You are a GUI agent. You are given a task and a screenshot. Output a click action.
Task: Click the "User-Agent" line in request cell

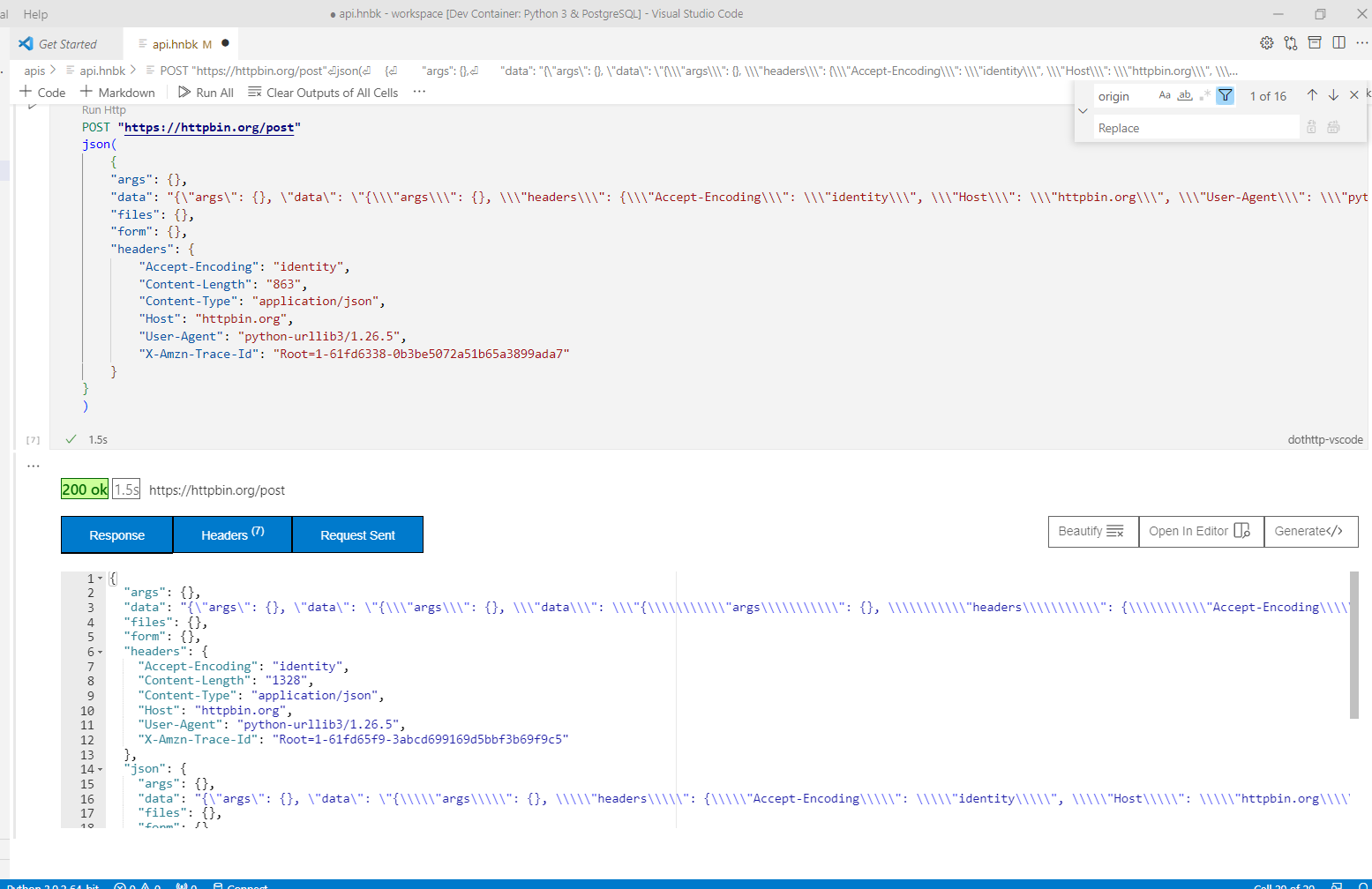click(273, 336)
